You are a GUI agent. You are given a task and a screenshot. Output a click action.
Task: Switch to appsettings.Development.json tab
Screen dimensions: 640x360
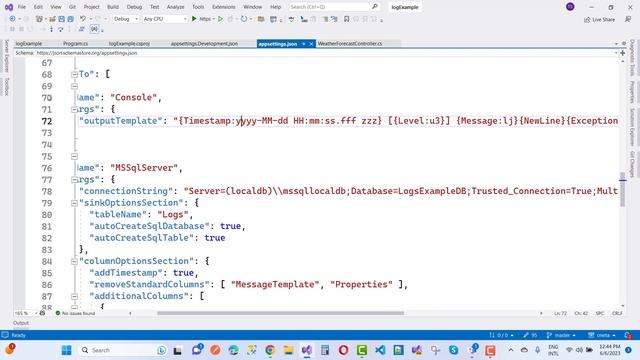(204, 44)
